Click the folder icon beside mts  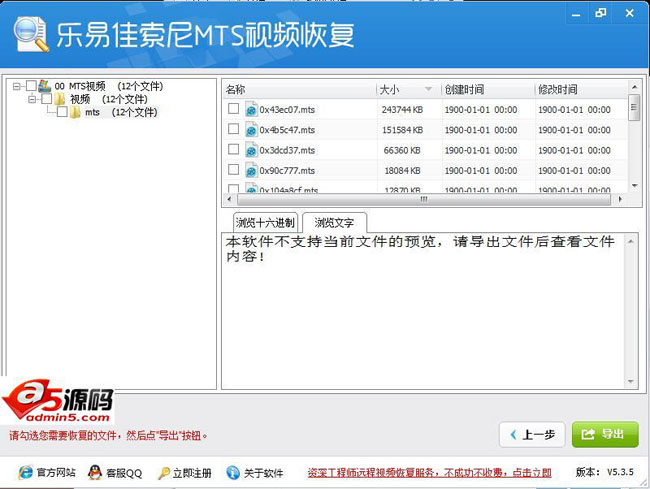75,112
